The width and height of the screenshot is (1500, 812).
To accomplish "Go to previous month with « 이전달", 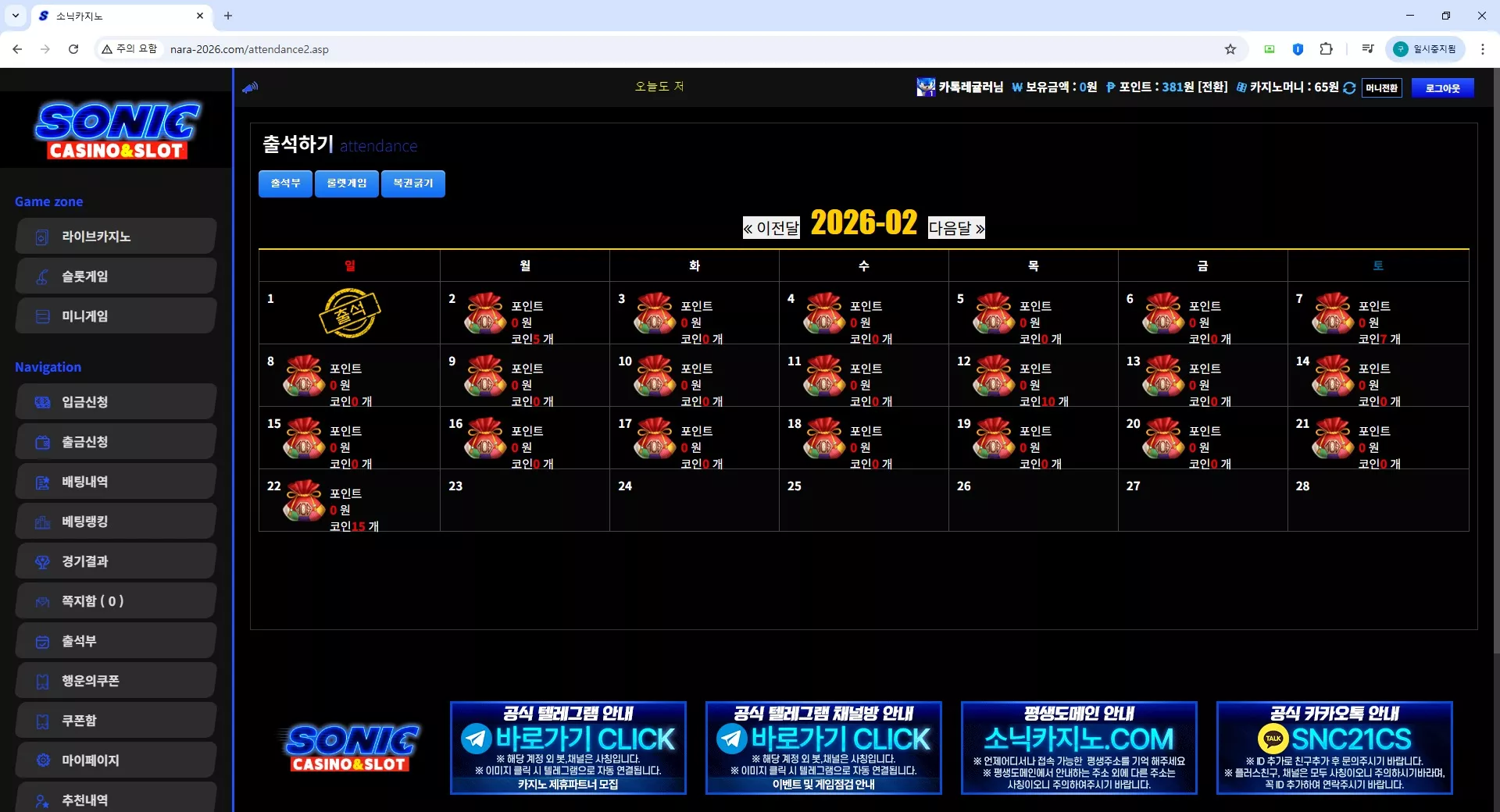I will (771, 228).
